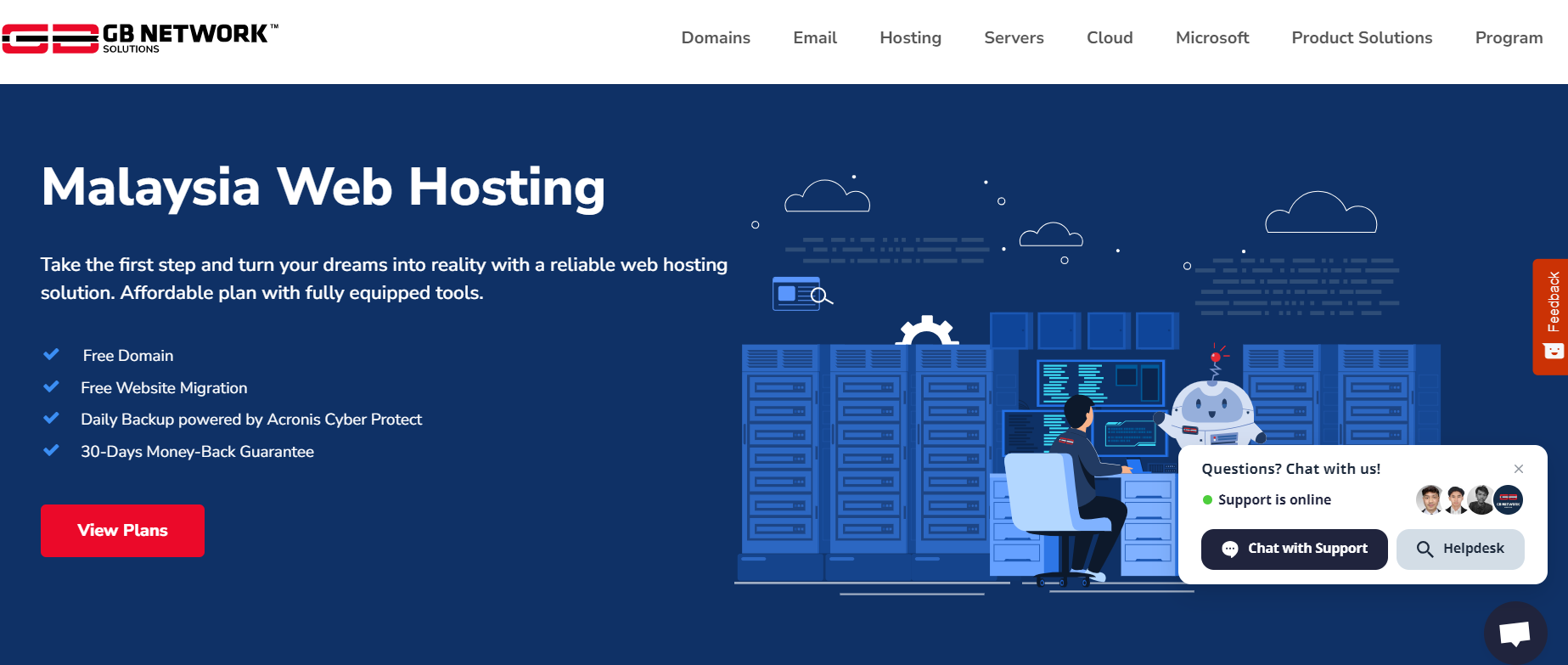Click the white gear illustration icon

pyautogui.click(x=927, y=330)
